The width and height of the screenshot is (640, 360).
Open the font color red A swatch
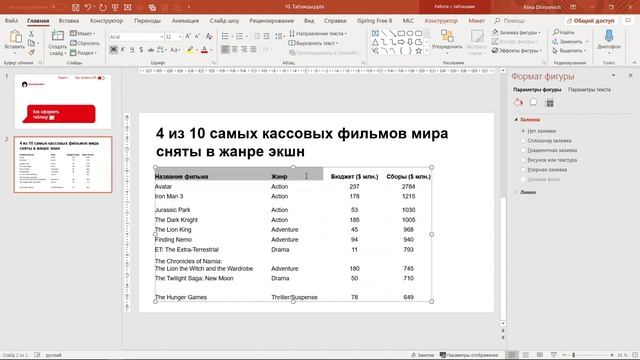point(204,50)
